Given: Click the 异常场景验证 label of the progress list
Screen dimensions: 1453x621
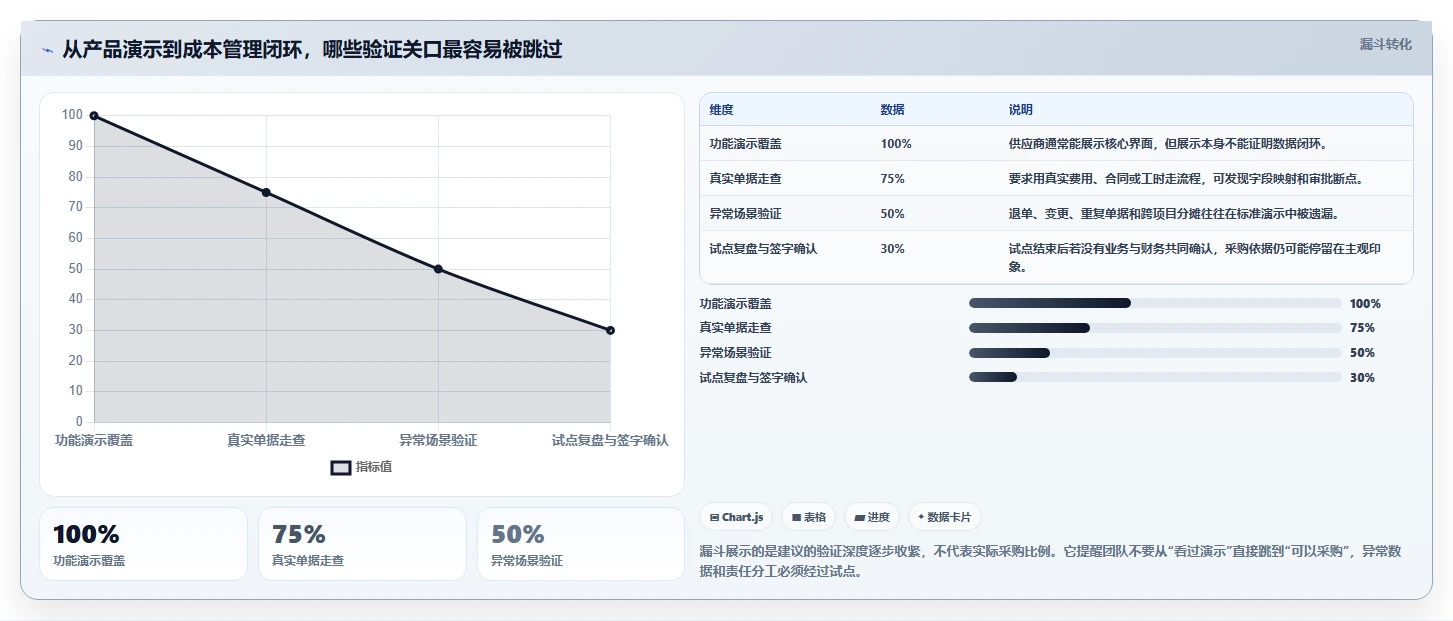Looking at the screenshot, I should [x=736, y=353].
